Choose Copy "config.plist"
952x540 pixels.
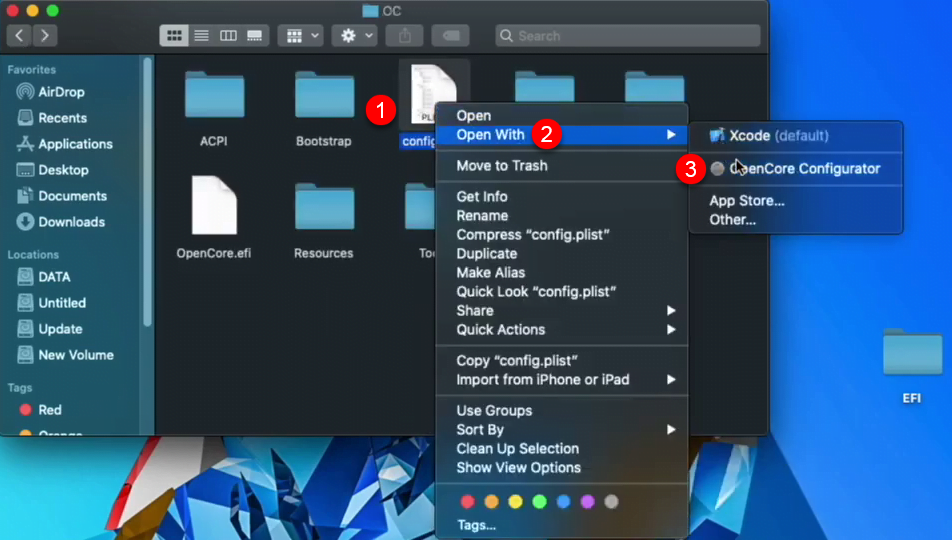click(562, 361)
